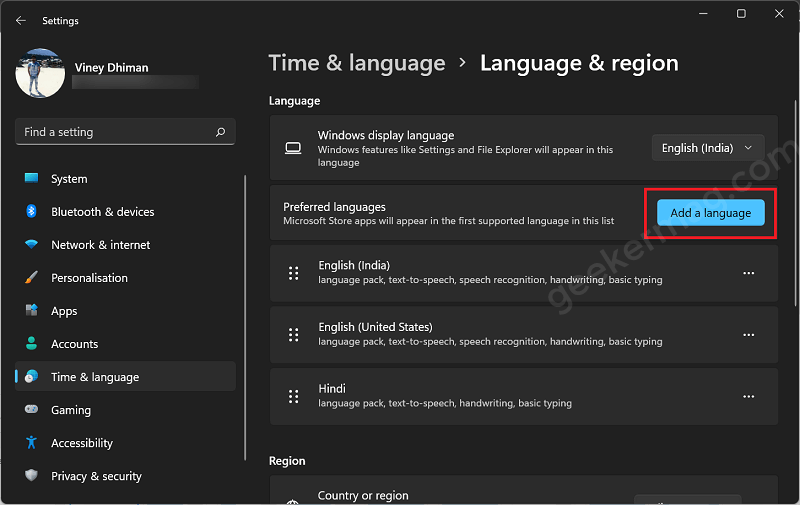This screenshot has height=505, width=800.
Task: Click the Country or region text
Action: tap(363, 495)
